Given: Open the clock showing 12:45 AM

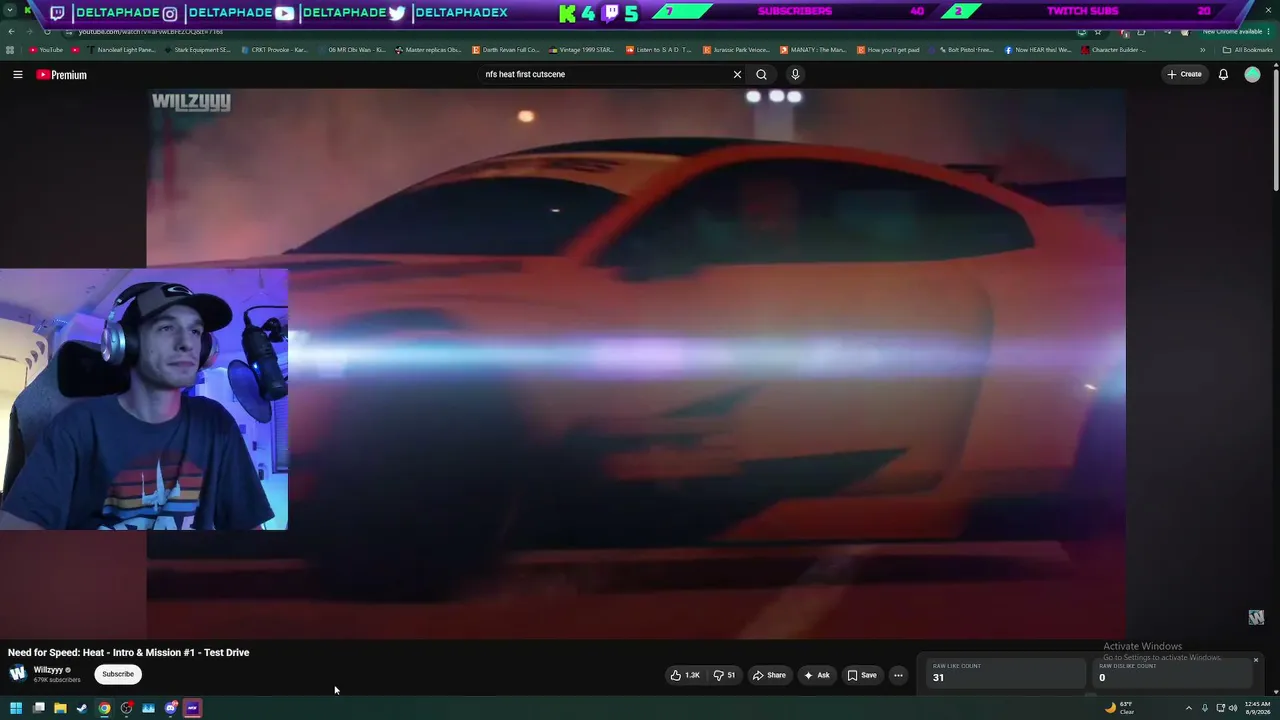Looking at the screenshot, I should click(1257, 708).
